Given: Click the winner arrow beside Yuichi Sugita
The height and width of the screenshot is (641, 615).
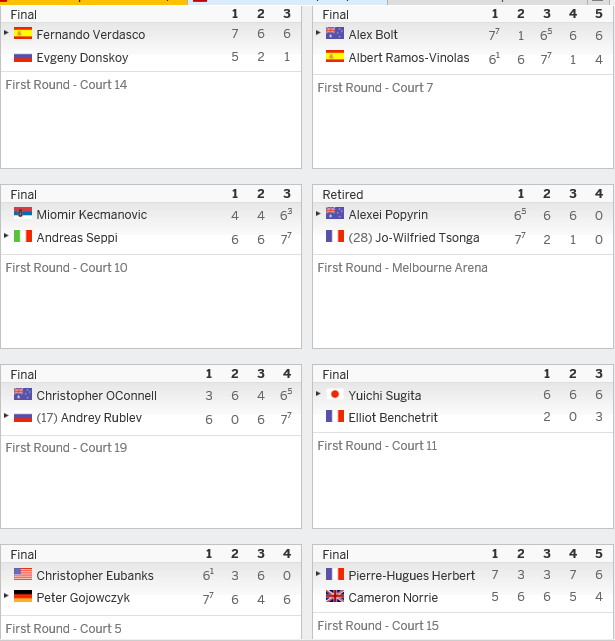Looking at the screenshot, I should click(318, 394).
